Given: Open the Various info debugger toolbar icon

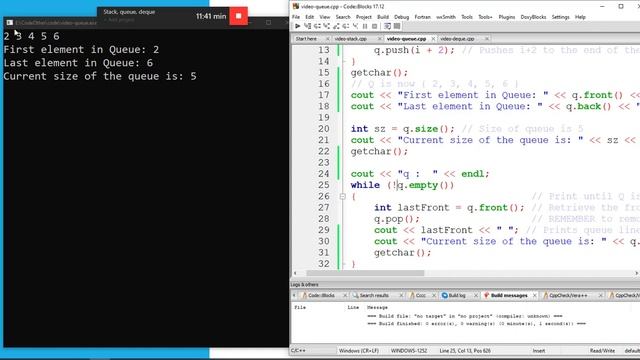Looking at the screenshot, I should 397,26.
